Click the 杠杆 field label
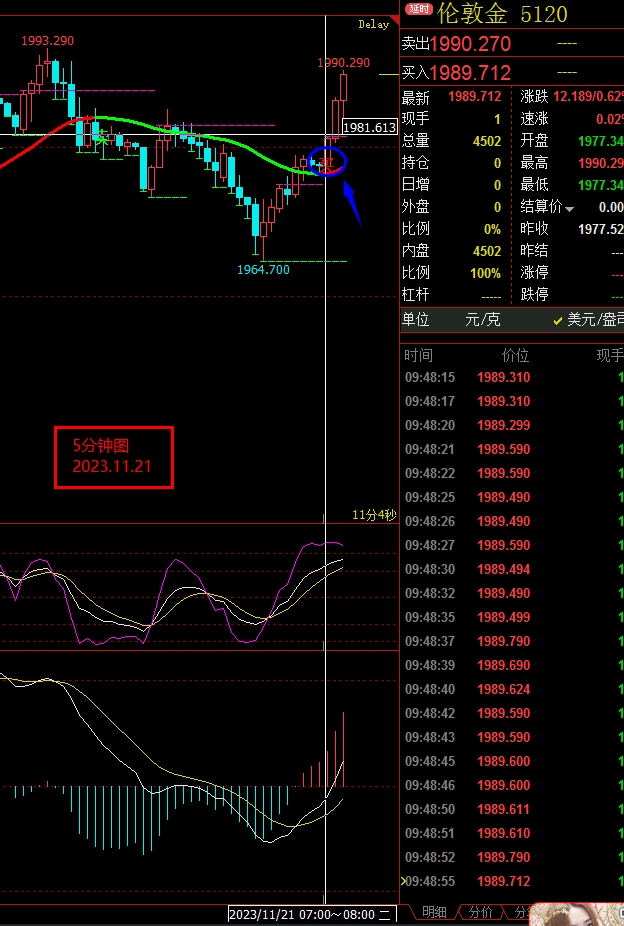This screenshot has height=926, width=624. (x=416, y=295)
